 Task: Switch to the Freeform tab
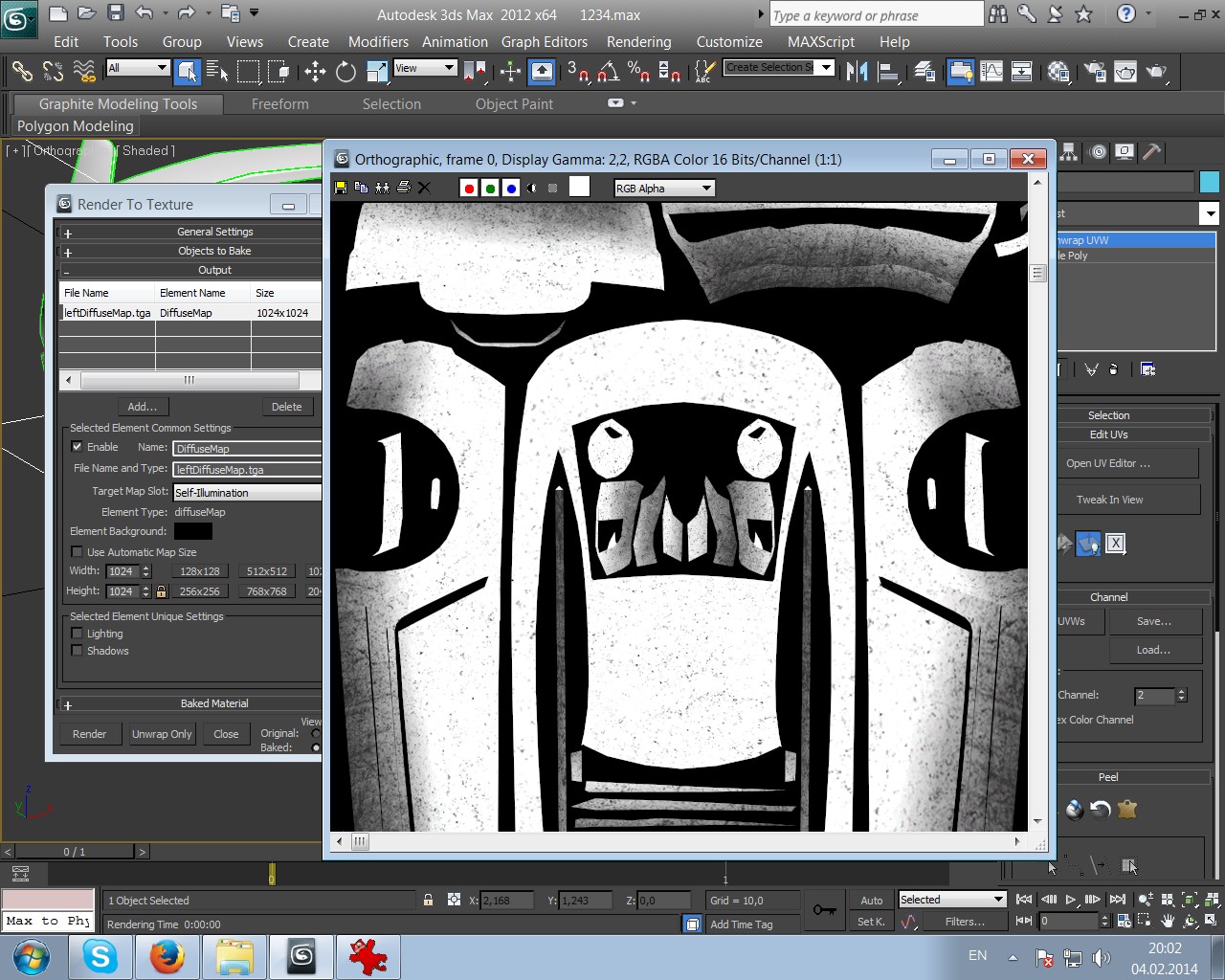(279, 104)
